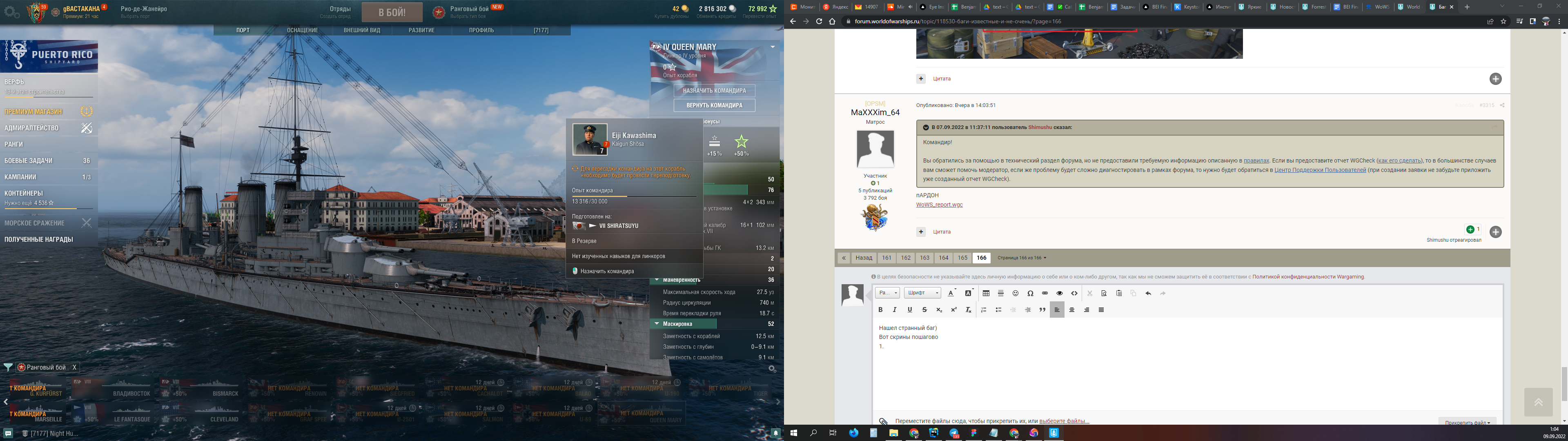Insert a bulleted list in the editor
Screen dimensions: 1568x441
pyautogui.click(x=998, y=310)
